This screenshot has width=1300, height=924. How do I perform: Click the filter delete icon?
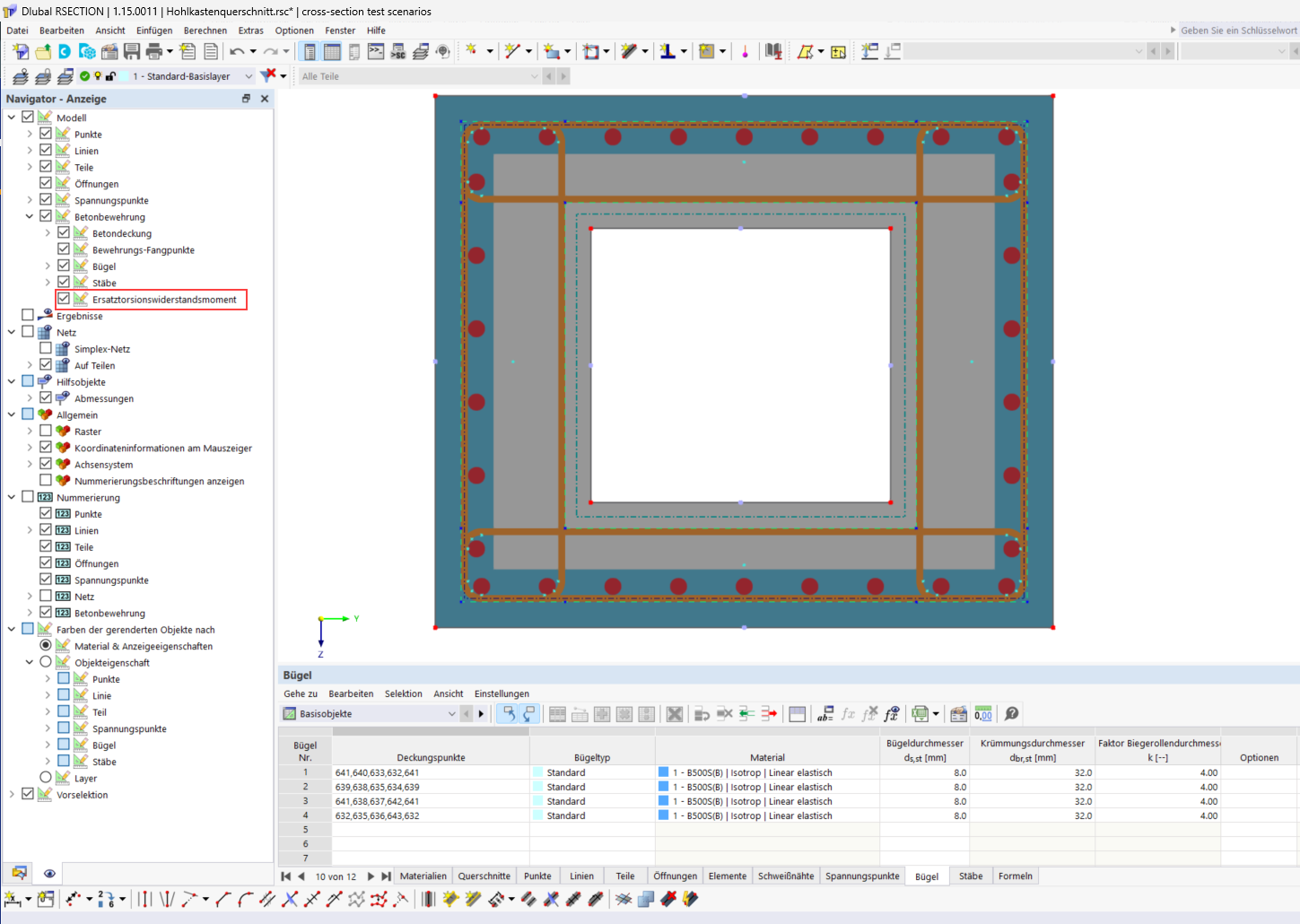click(x=267, y=75)
